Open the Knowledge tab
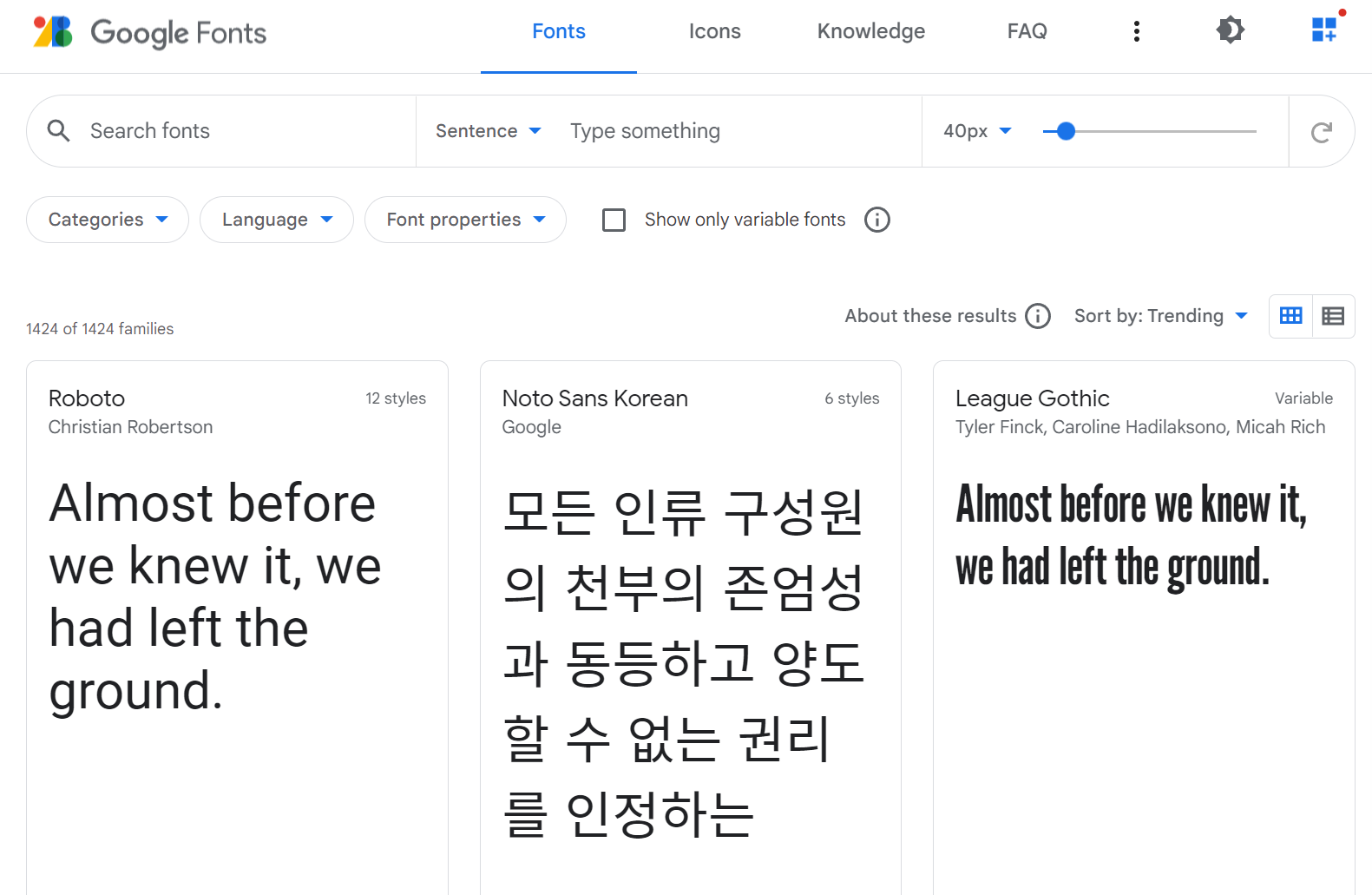Screen dimensions: 1372x895 (x=871, y=31)
